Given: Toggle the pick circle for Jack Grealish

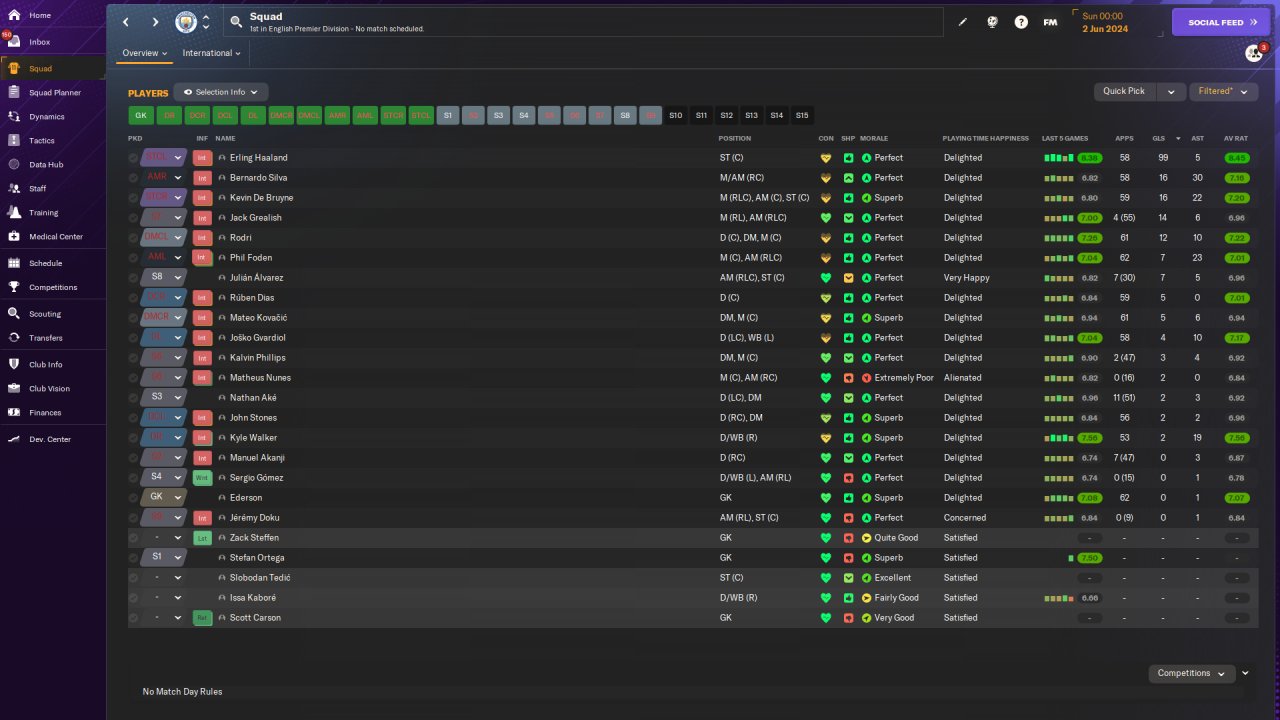Looking at the screenshot, I should pyautogui.click(x=134, y=218).
